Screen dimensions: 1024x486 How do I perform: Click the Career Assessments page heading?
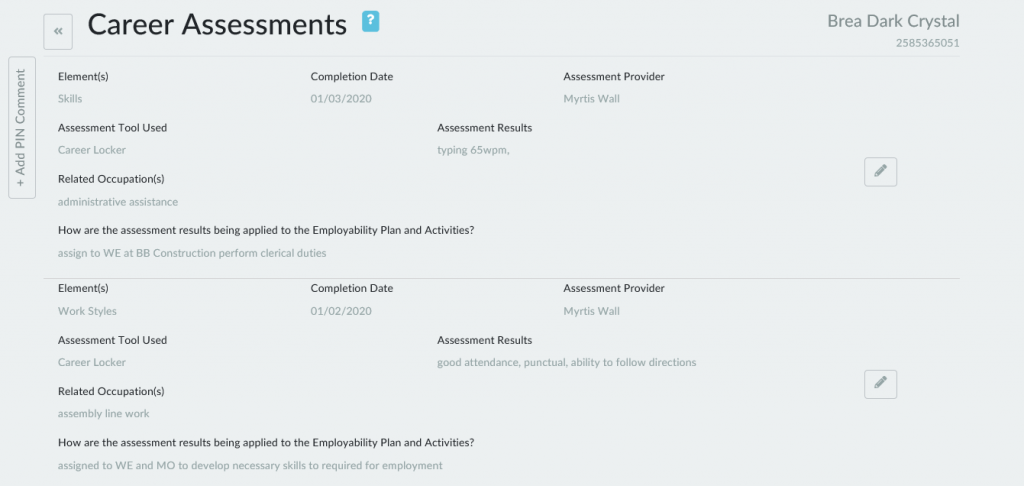[217, 25]
